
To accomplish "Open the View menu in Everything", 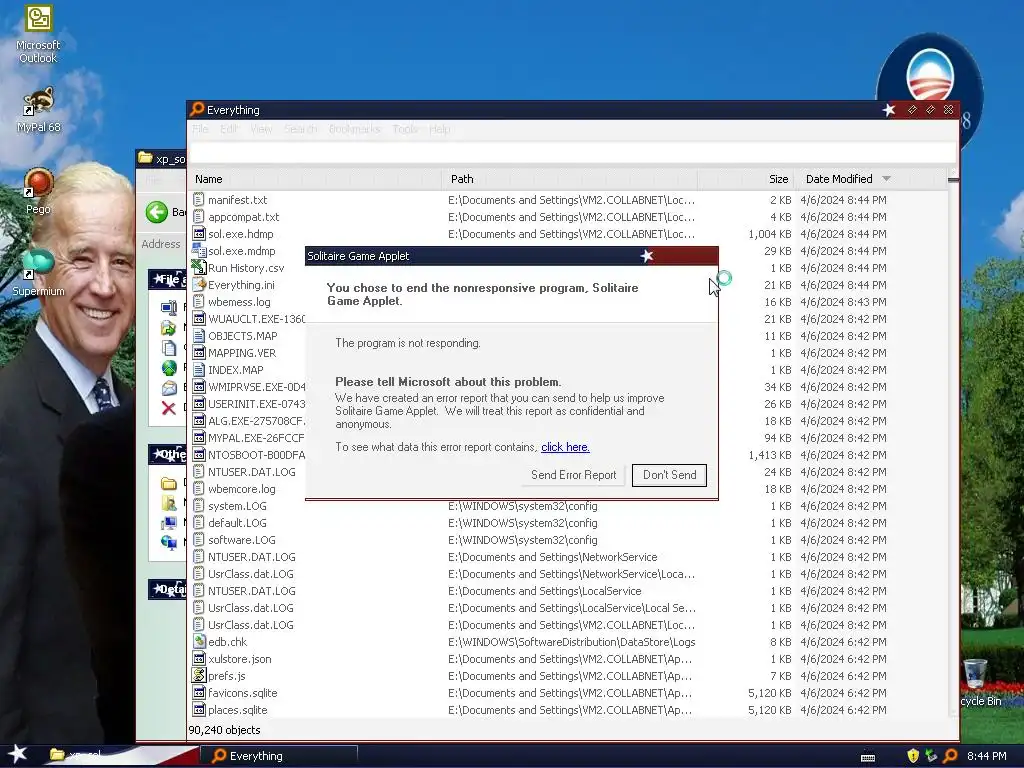I will click(261, 129).
